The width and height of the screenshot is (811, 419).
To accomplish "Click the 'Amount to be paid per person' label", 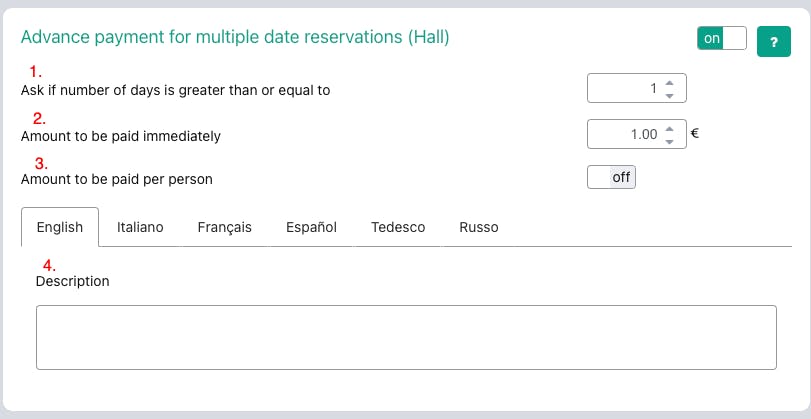I will pos(117,180).
